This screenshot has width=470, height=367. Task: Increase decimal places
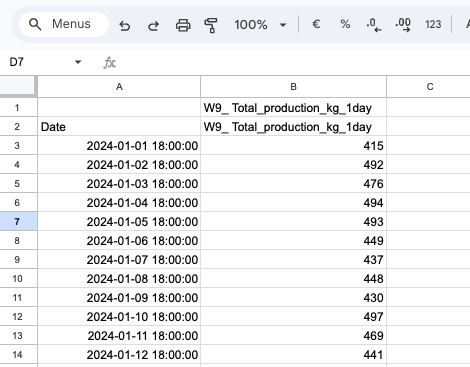coord(403,25)
